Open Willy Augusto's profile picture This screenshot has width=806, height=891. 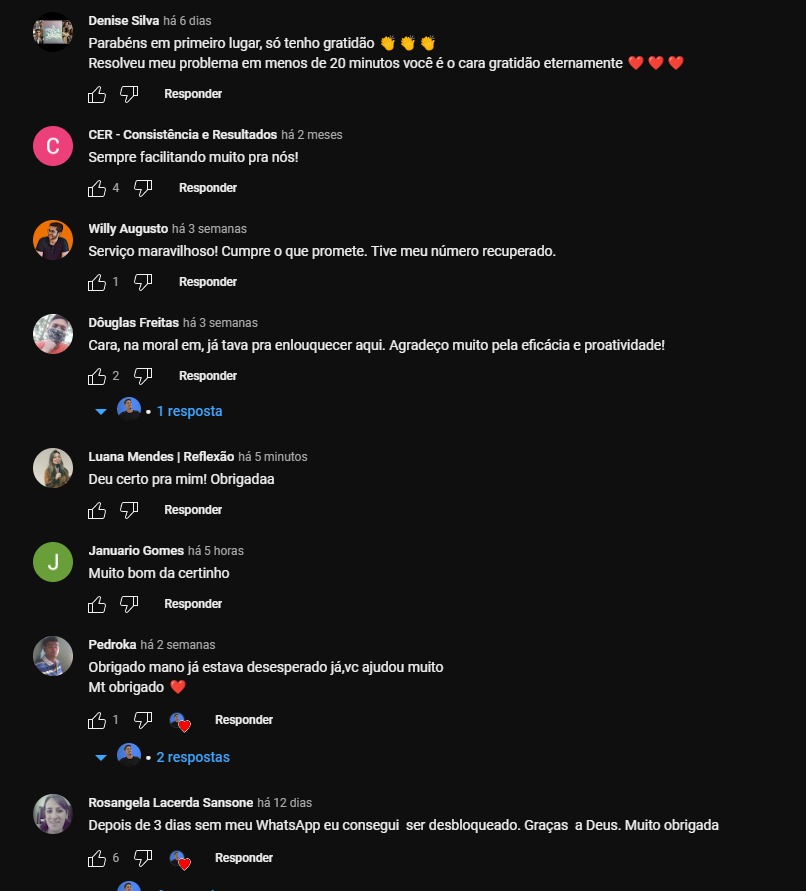tap(53, 240)
